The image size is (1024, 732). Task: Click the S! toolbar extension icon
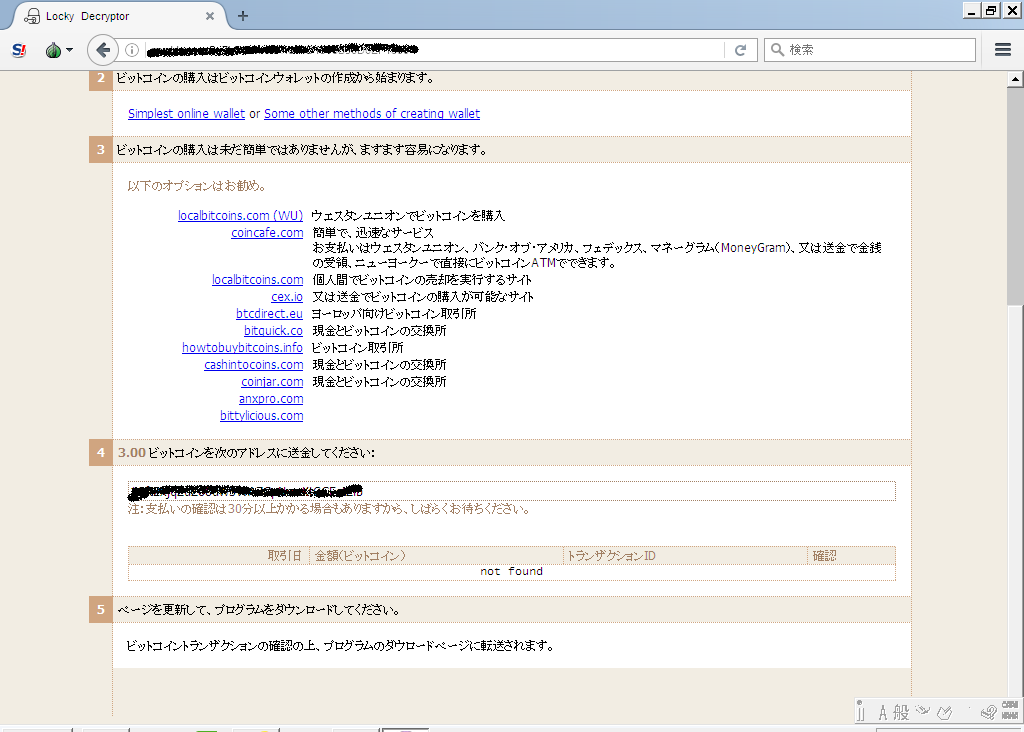click(19, 50)
